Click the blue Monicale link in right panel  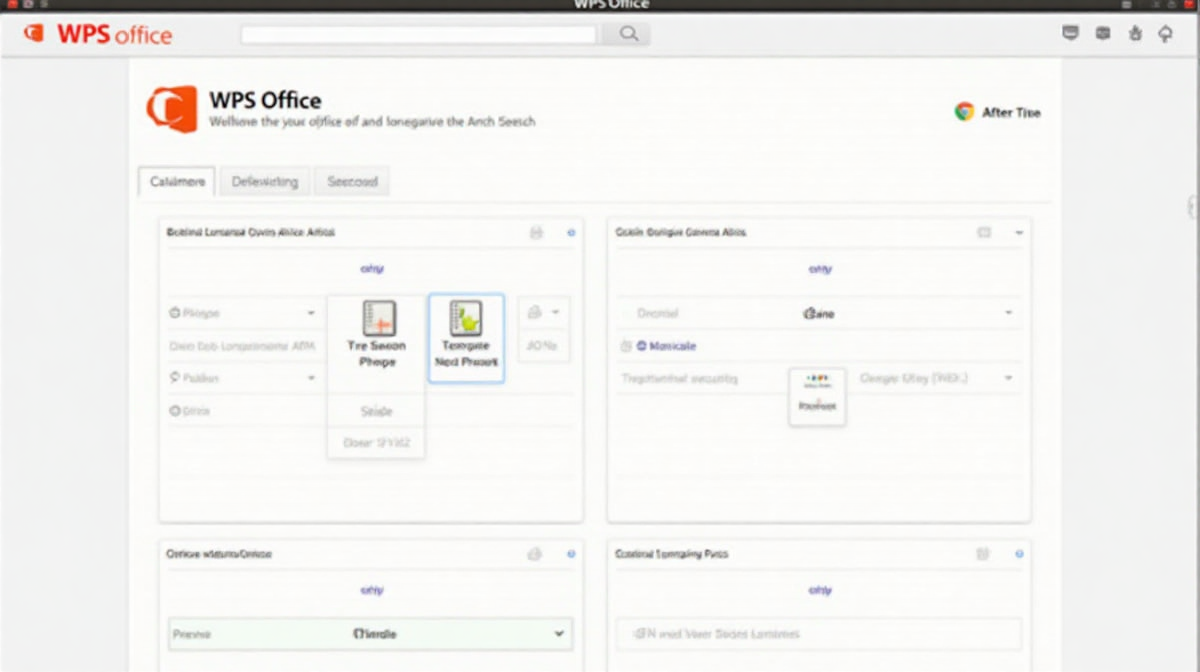672,346
